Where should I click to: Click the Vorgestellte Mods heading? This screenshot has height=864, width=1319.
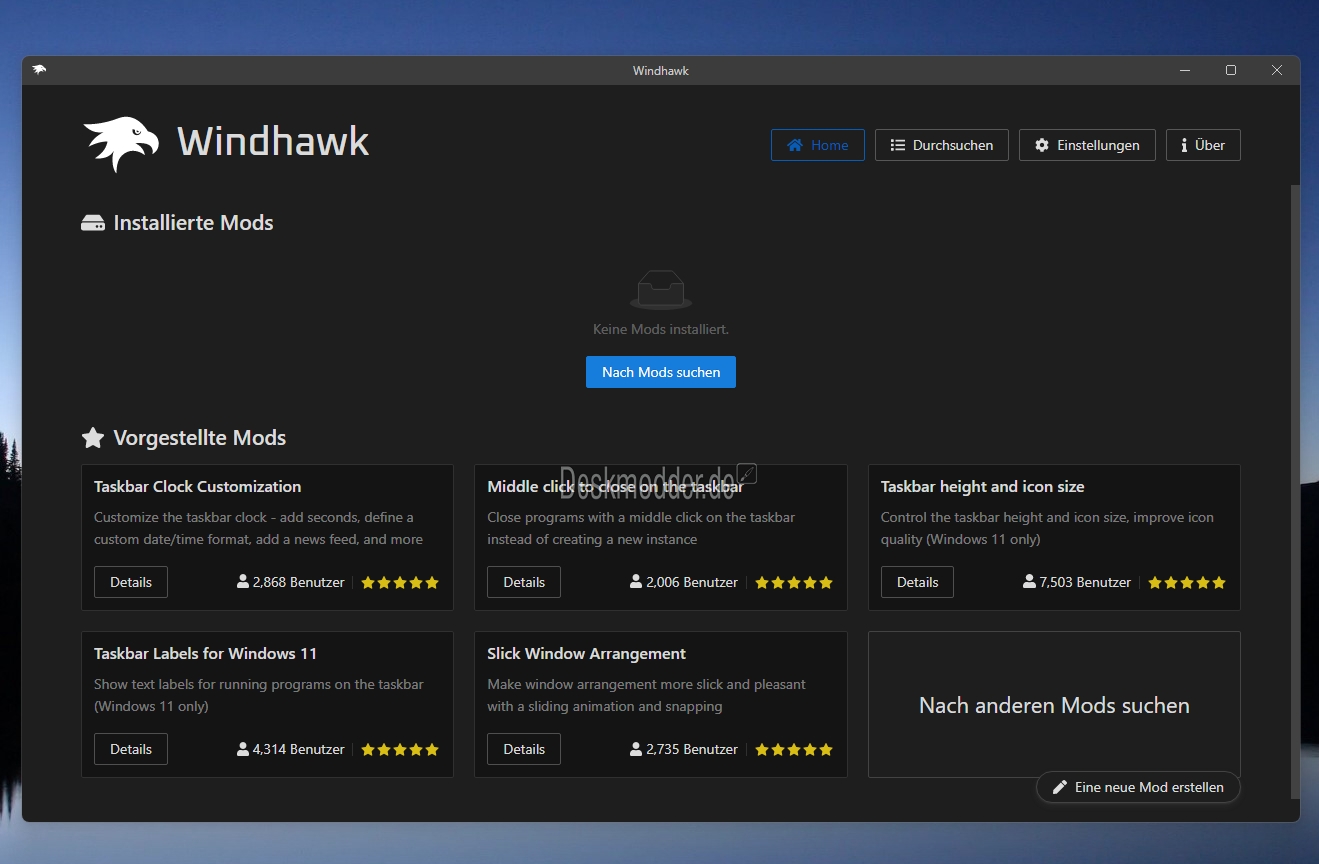[199, 438]
